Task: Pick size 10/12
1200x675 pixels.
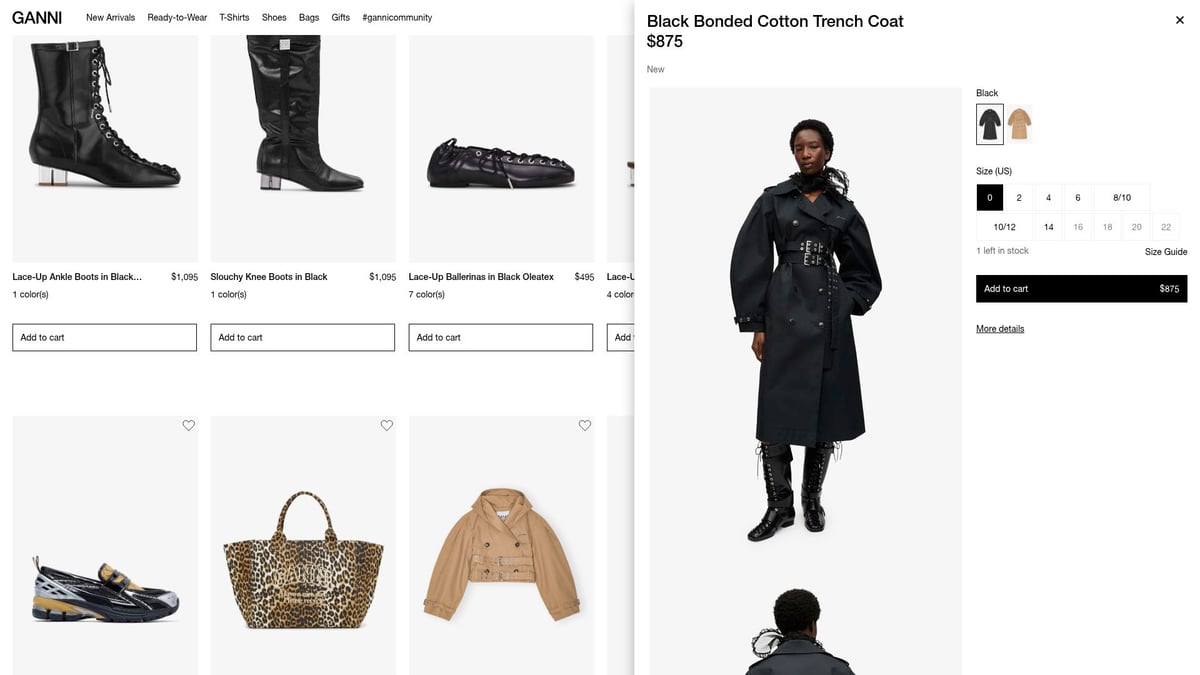Action: [x=1004, y=227]
